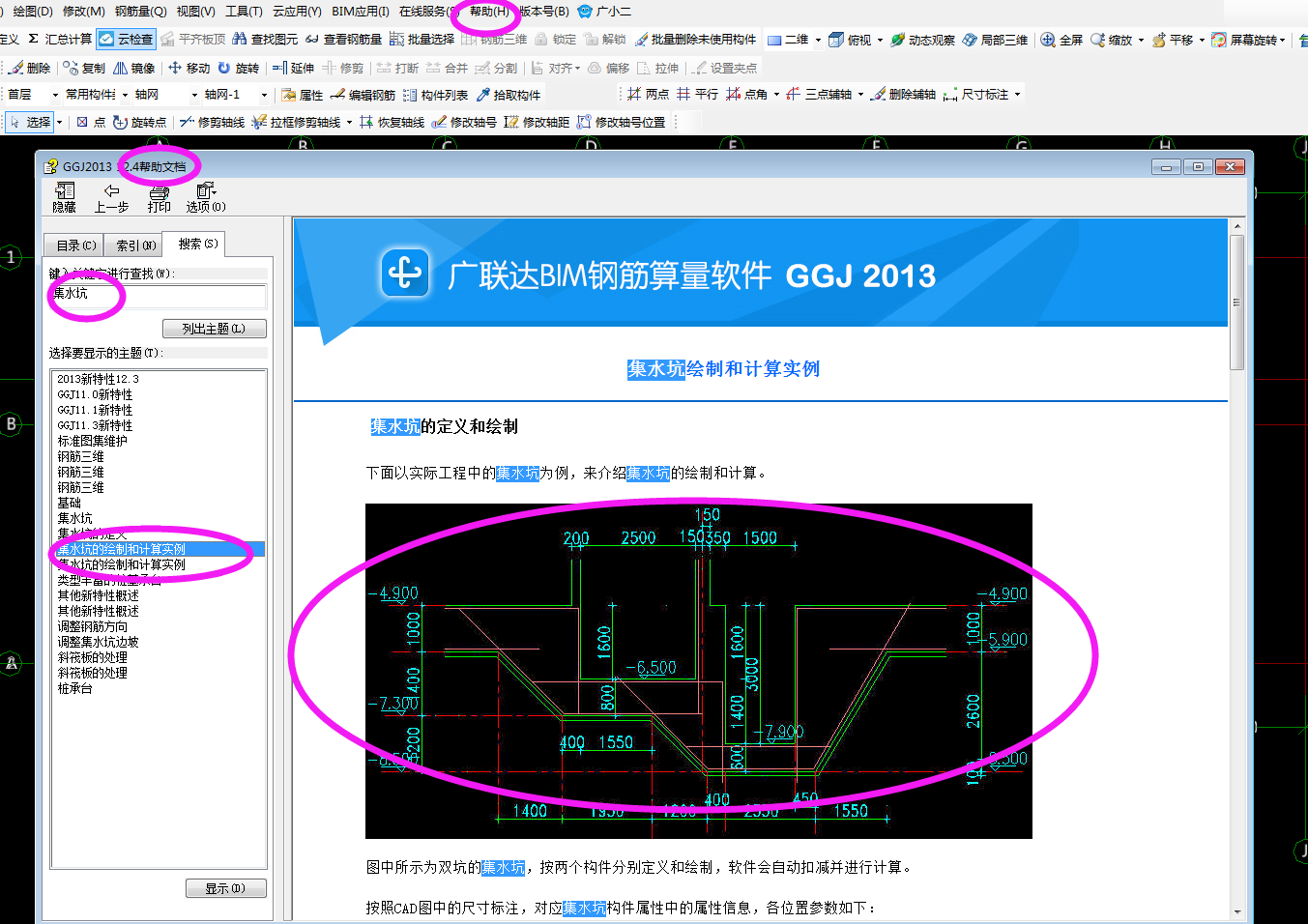Click 批量删除未使用构件 toolbar button
The height and width of the screenshot is (924, 1308).
click(695, 40)
